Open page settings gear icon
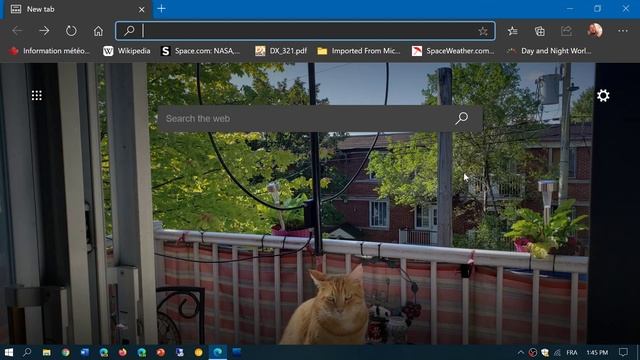Screen dimensions: 640x360 [x=603, y=96]
